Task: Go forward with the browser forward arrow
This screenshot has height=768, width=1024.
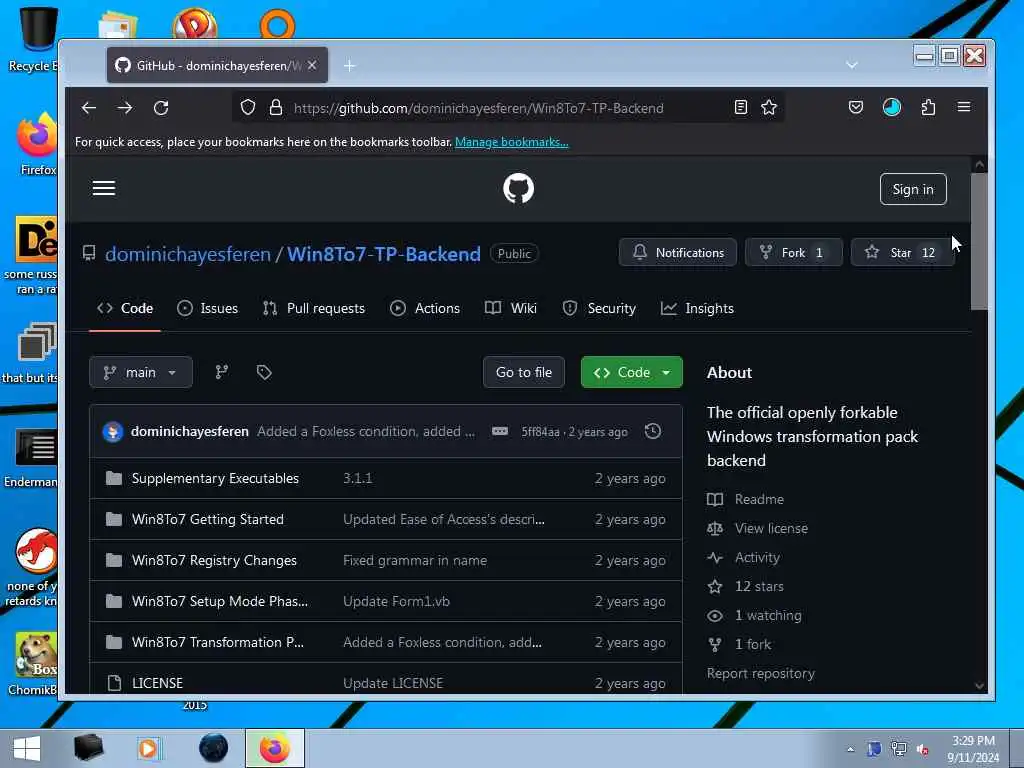Action: pos(125,108)
